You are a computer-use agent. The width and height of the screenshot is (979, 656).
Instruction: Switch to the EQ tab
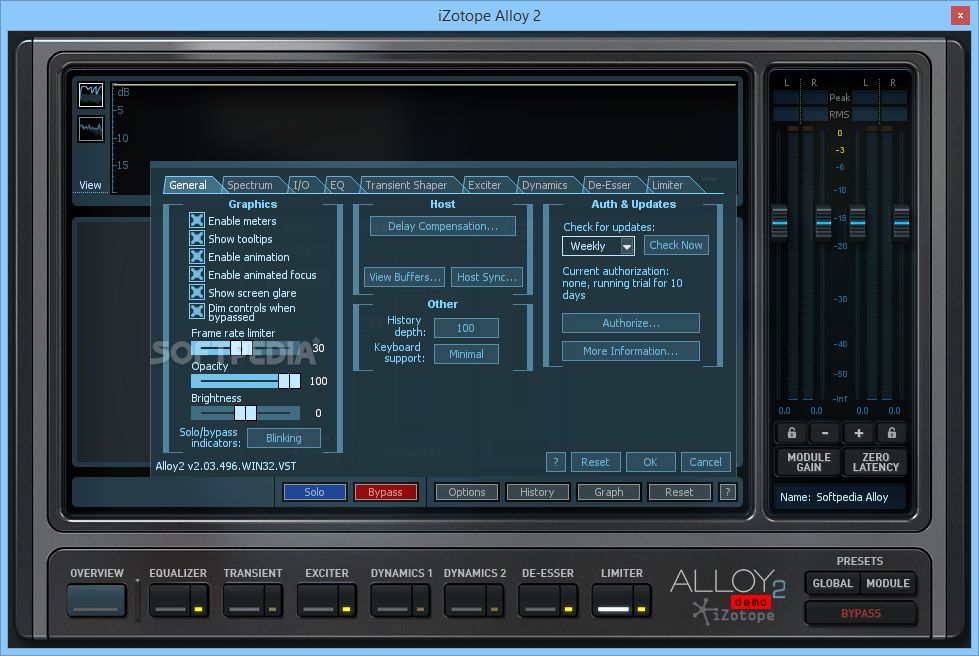pyautogui.click(x=337, y=185)
